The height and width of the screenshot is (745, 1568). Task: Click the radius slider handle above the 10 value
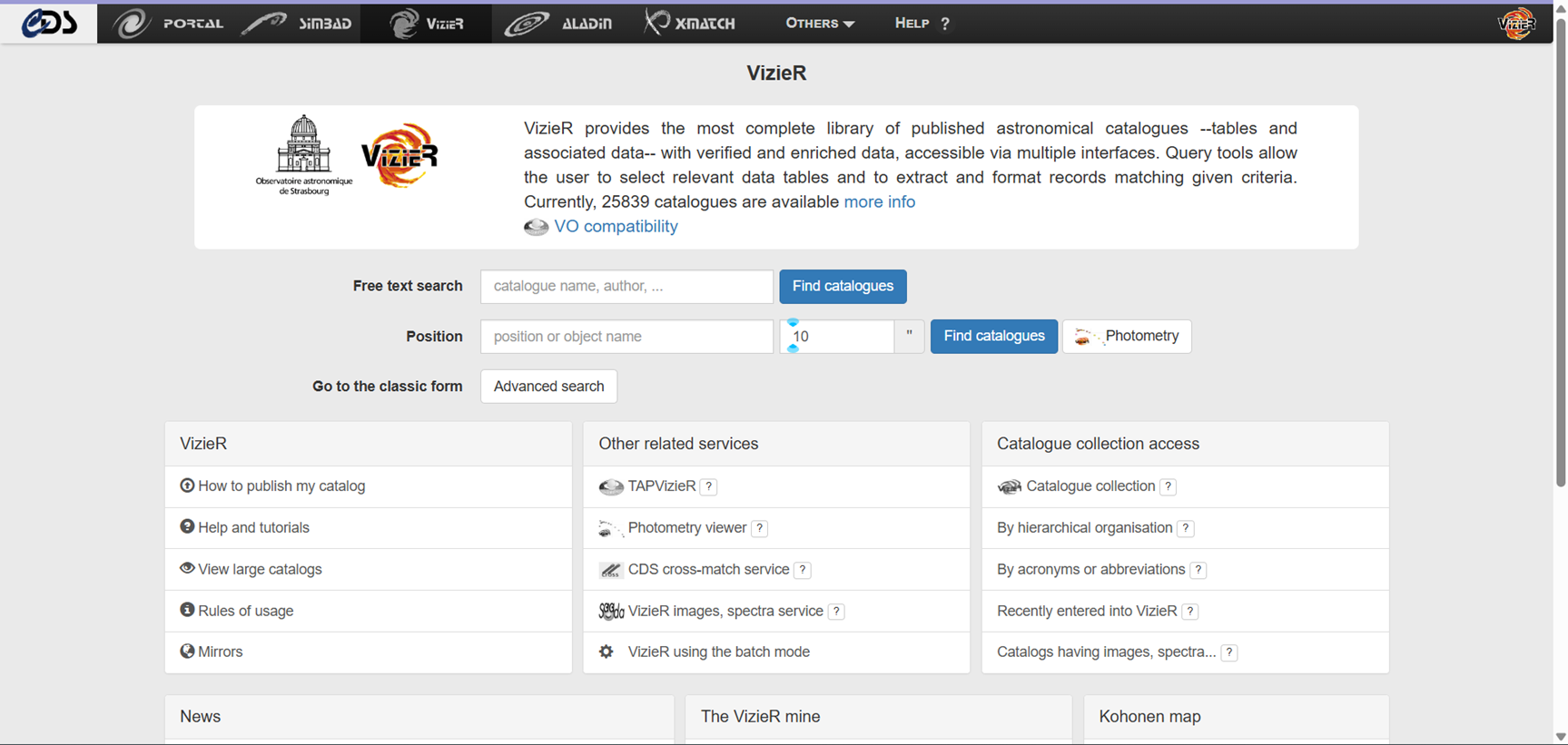point(793,323)
